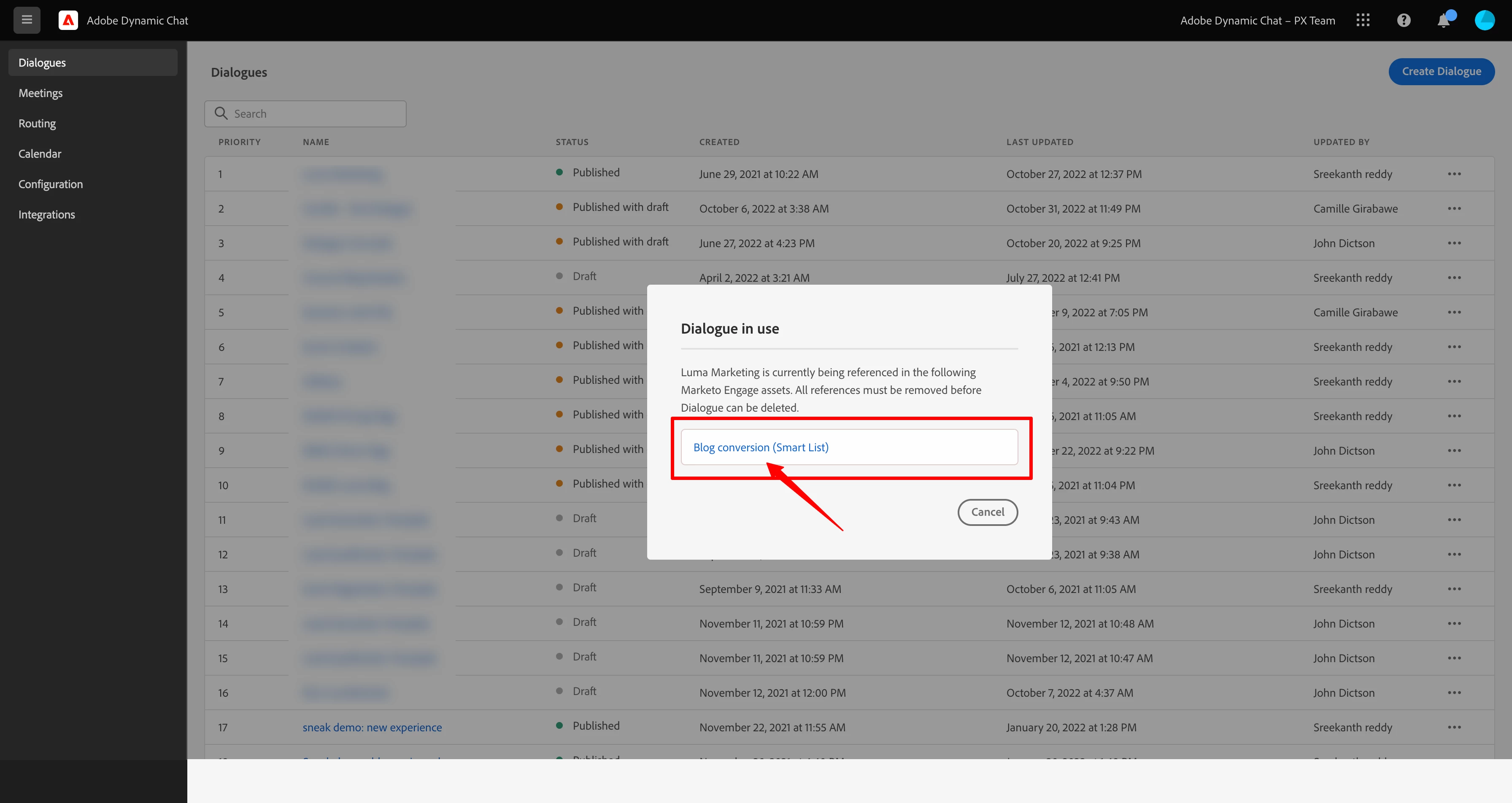Image resolution: width=1512 pixels, height=803 pixels.
Task: Open the notifications bell
Action: [x=1443, y=21]
